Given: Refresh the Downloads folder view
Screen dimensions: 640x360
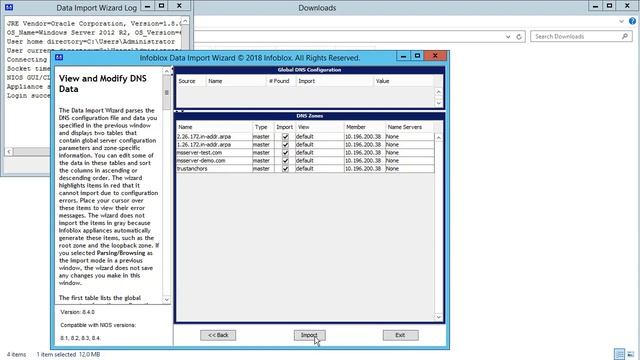Looking at the screenshot, I should click(x=519, y=37).
